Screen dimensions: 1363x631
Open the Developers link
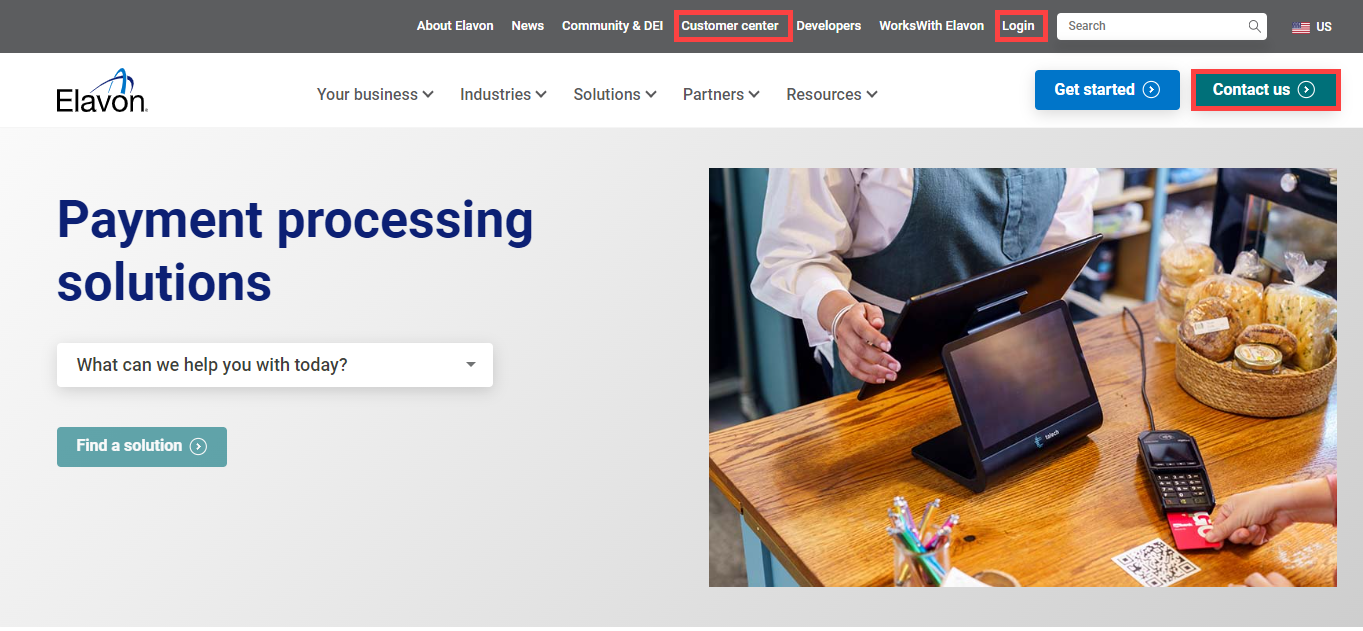point(828,26)
